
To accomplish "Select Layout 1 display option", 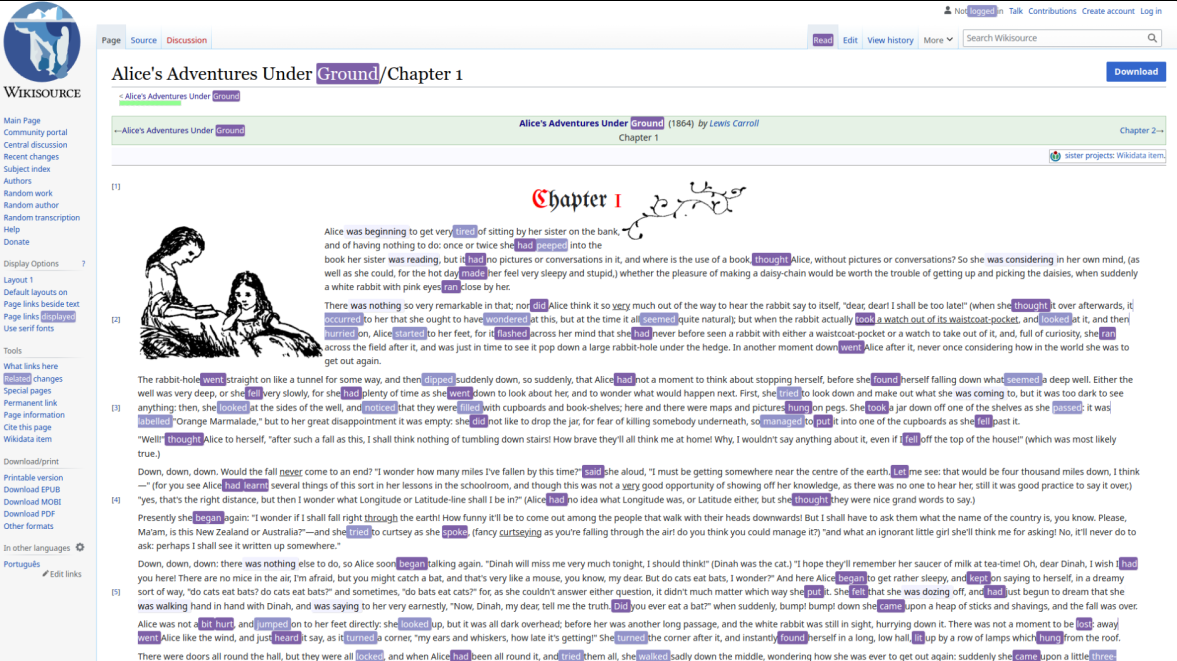I will (18, 280).
